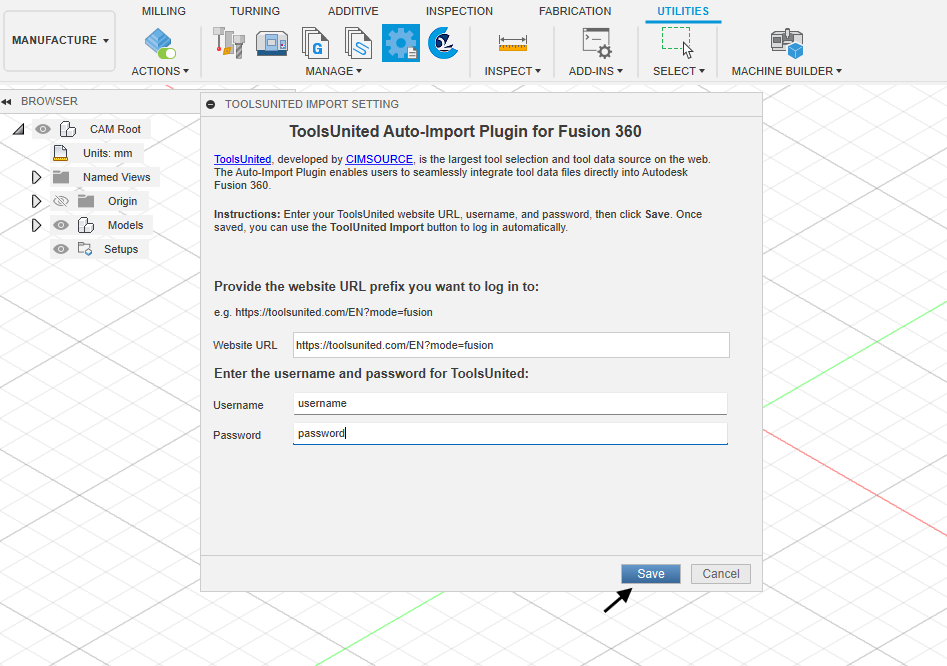Click the Machine Builder icon
The height and width of the screenshot is (666, 947).
pyautogui.click(x=787, y=43)
